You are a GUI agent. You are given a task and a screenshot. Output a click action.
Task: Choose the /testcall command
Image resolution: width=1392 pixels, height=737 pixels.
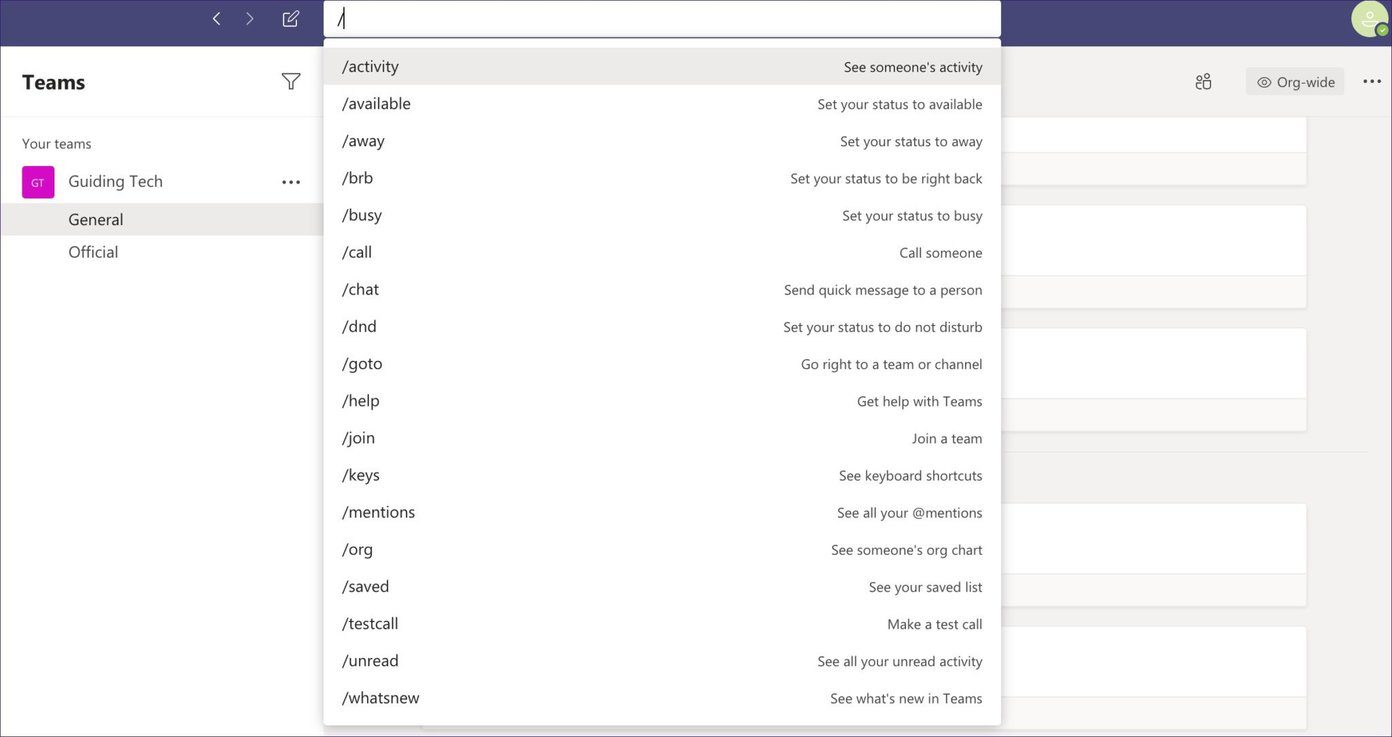662,624
